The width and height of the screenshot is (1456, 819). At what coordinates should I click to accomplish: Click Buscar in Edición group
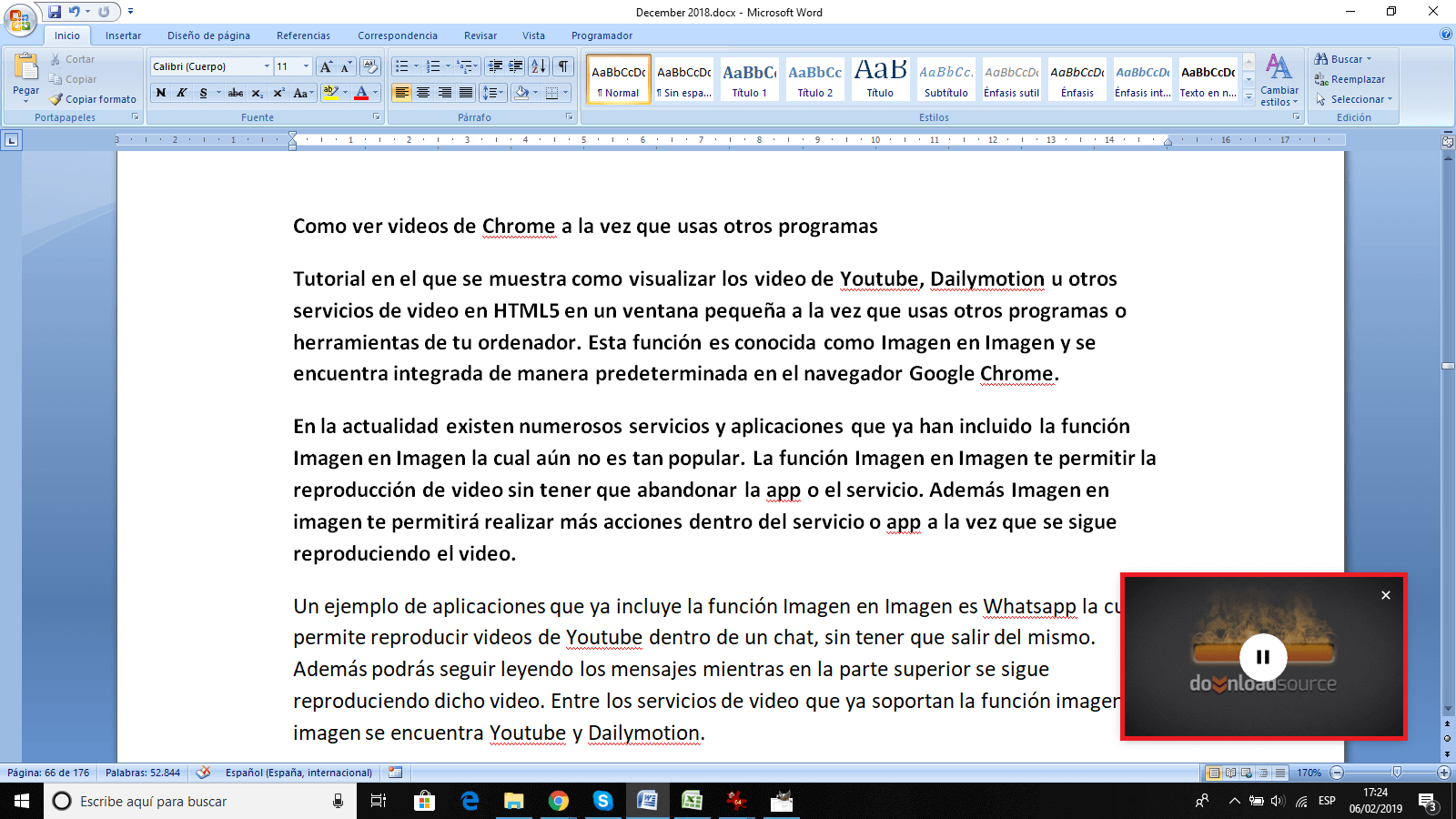pyautogui.click(x=1342, y=59)
